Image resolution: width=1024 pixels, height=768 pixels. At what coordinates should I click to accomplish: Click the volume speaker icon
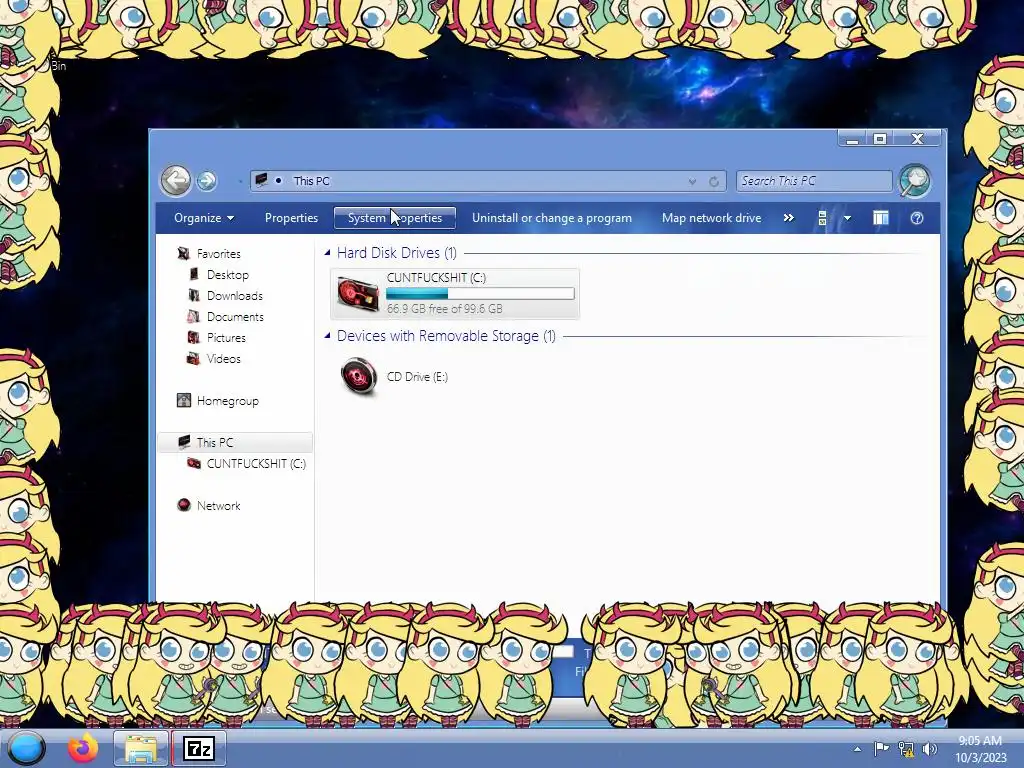coord(930,748)
